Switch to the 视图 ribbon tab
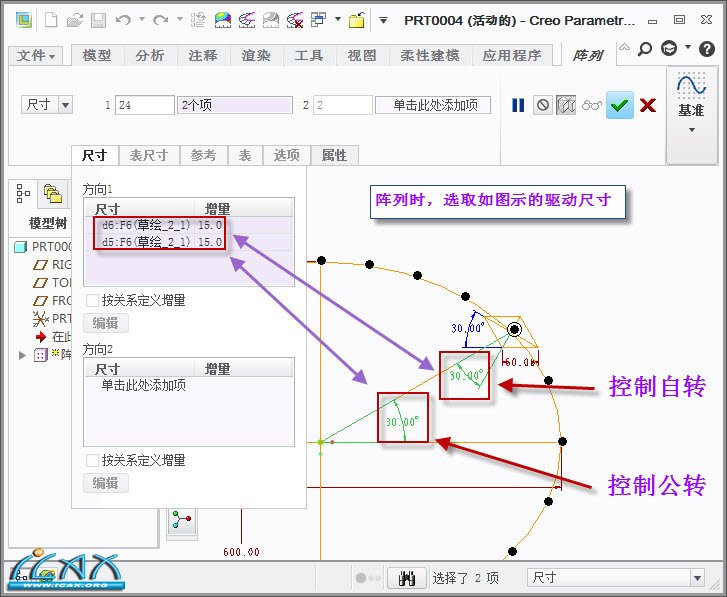Image resolution: width=727 pixels, height=597 pixels. (362, 55)
